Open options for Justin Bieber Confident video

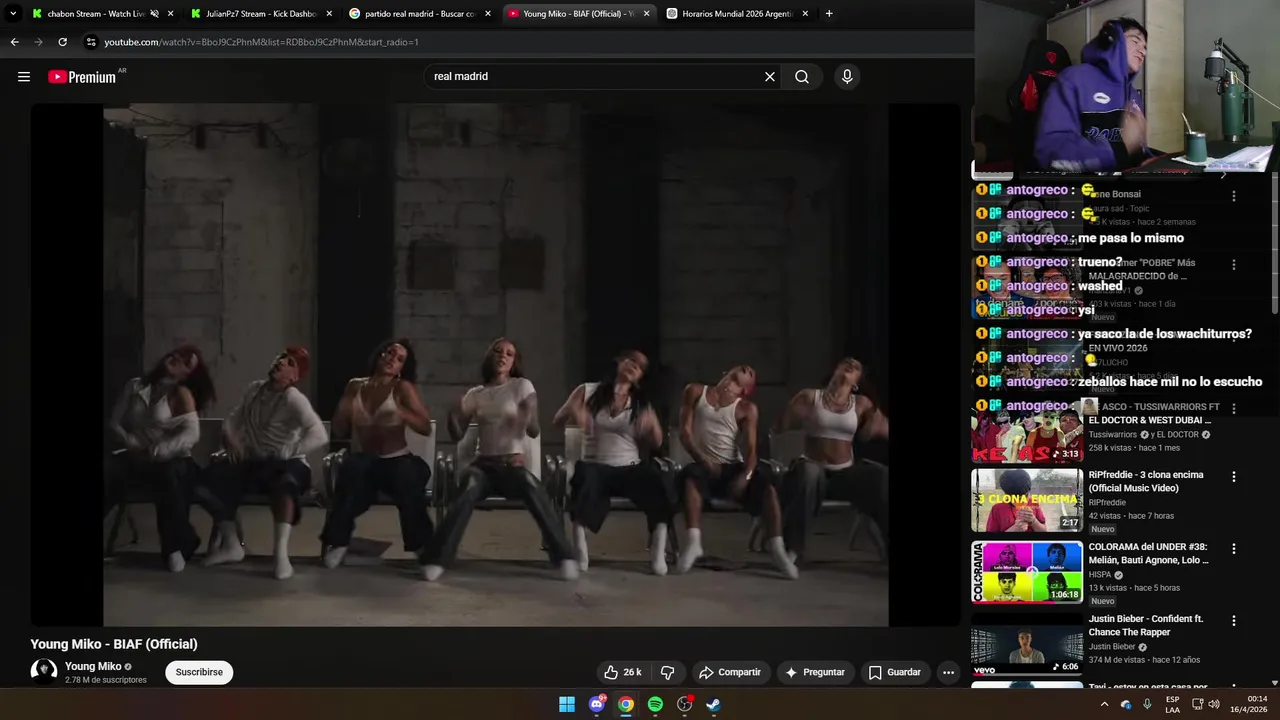pyautogui.click(x=1234, y=621)
